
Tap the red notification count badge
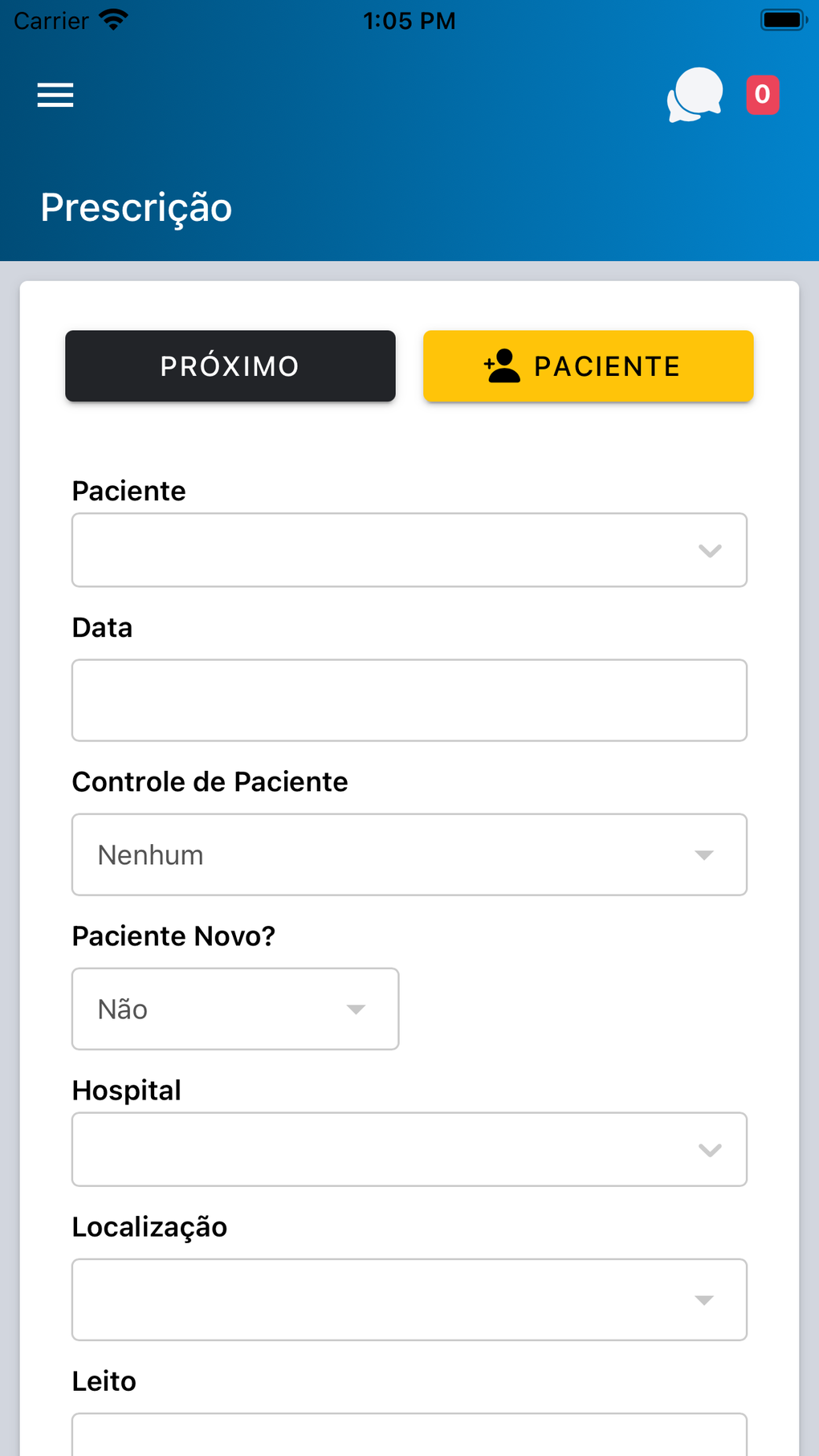coord(762,95)
